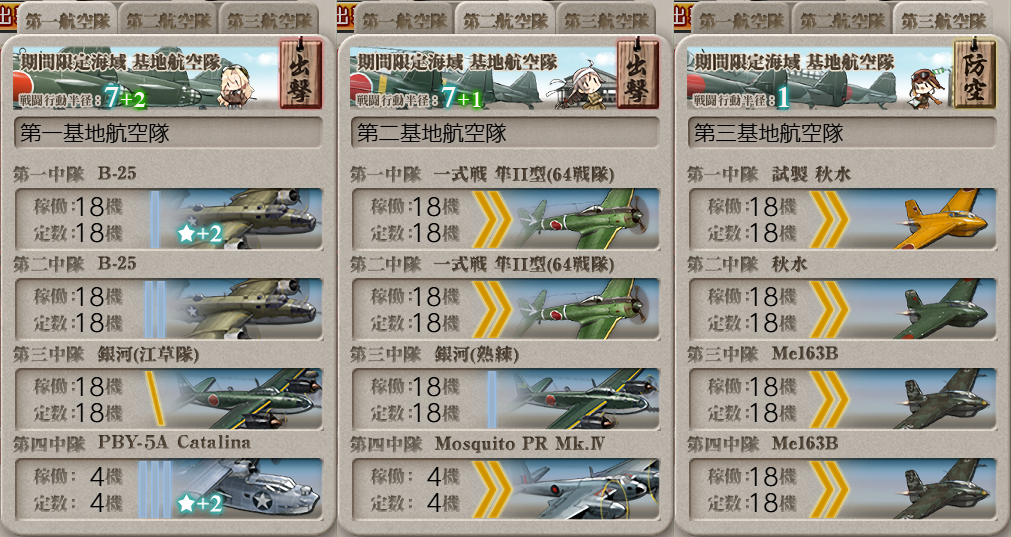Click the 銀河(江草隊) bomber aircraft image

245,398
